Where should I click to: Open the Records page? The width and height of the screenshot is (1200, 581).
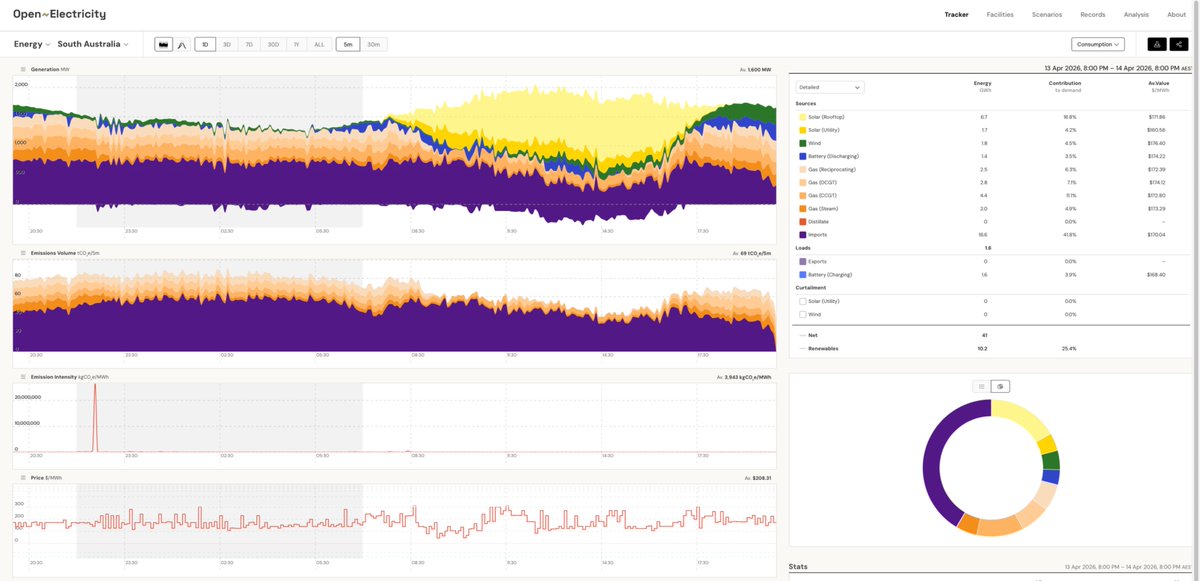pyautogui.click(x=1093, y=15)
